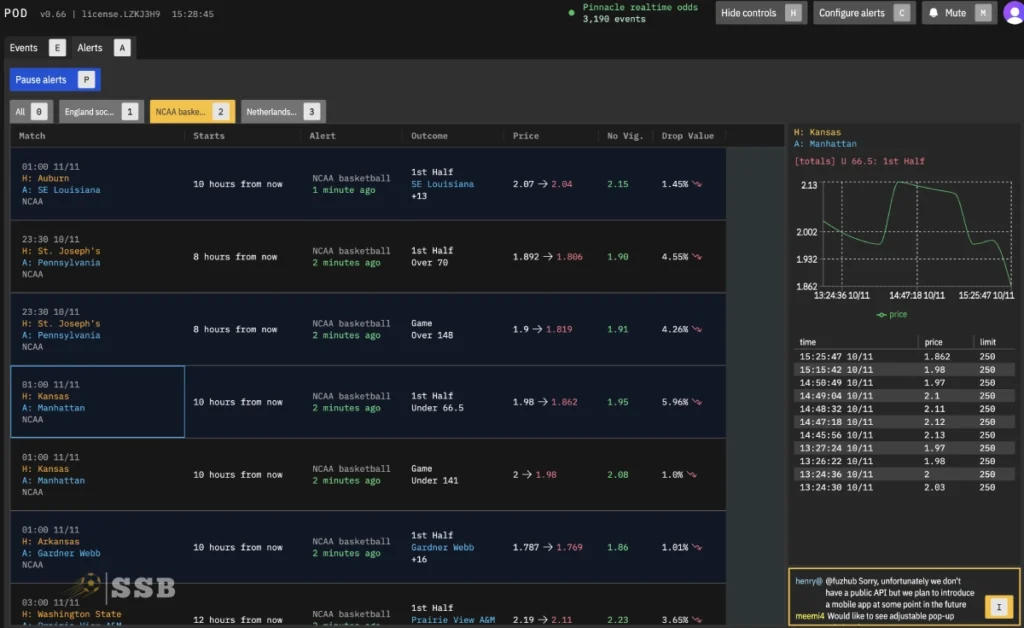Select the Kansas match cell with Under 141
Image resolution: width=1024 pixels, height=628 pixels.
[97, 475]
